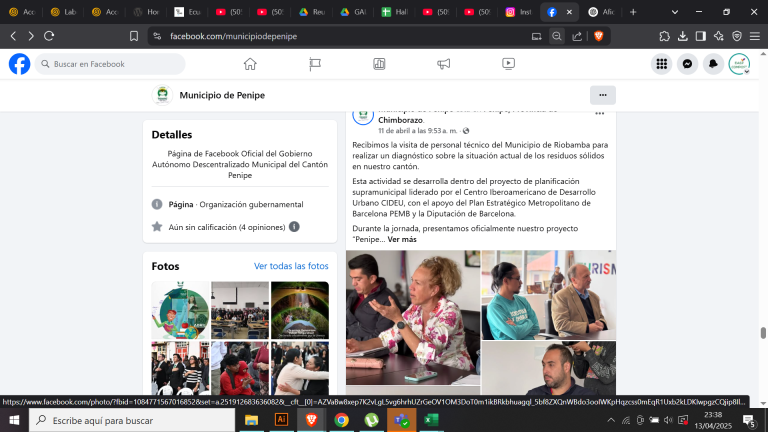Open the child in red jacket photo
Image resolution: width=768 pixels, height=432 pixels.
tap(240, 368)
